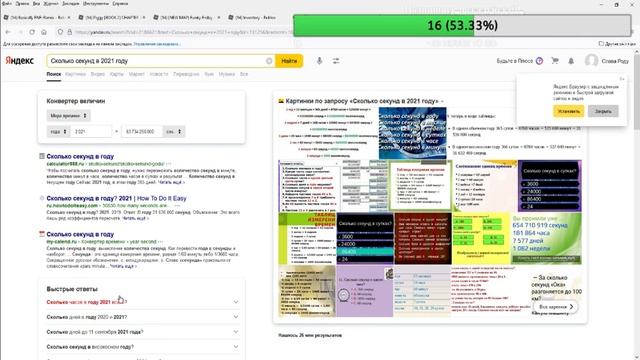640x360 pixels.
Task: Reload the page with the refresh icon
Action: 32,32
